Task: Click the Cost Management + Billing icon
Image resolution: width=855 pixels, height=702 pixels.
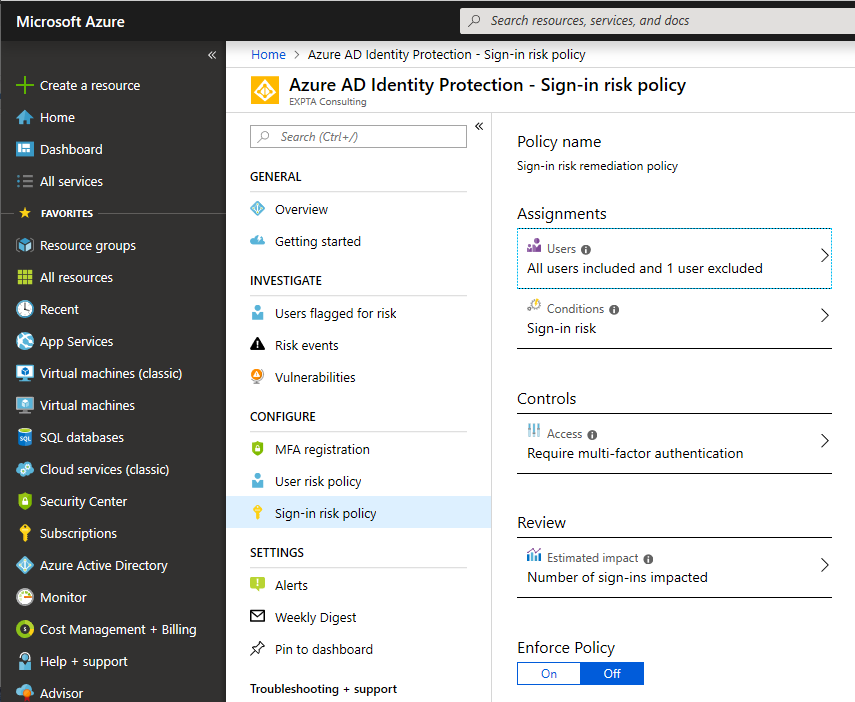Action: click(25, 629)
